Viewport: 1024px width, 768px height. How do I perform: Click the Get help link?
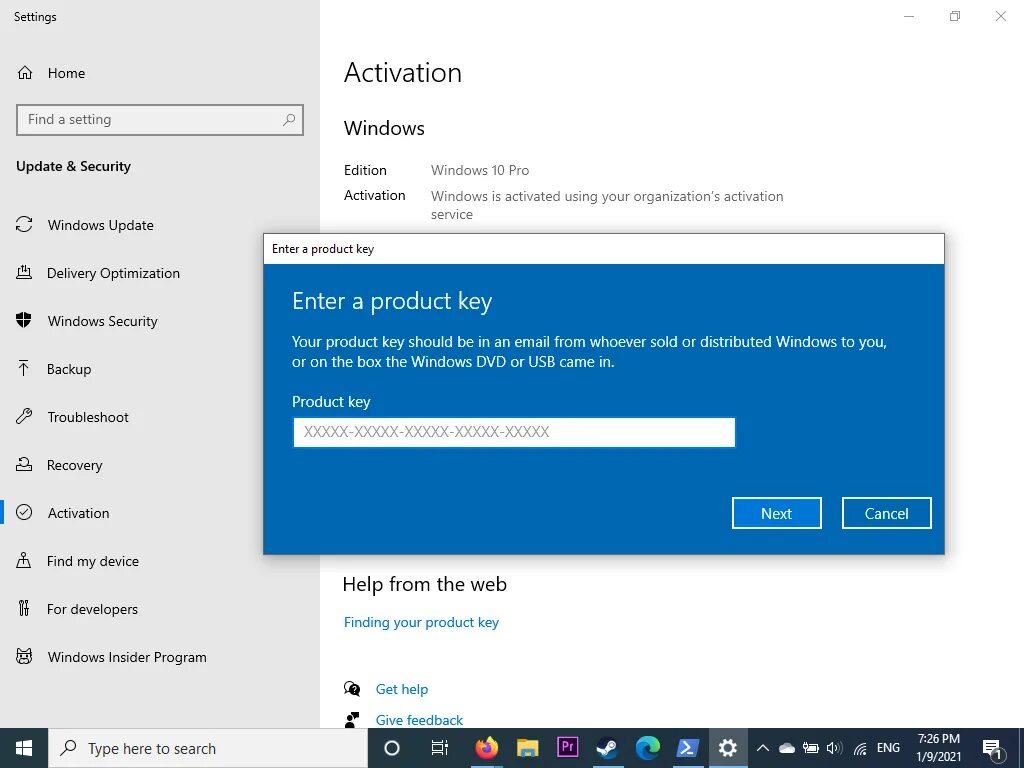pos(402,689)
